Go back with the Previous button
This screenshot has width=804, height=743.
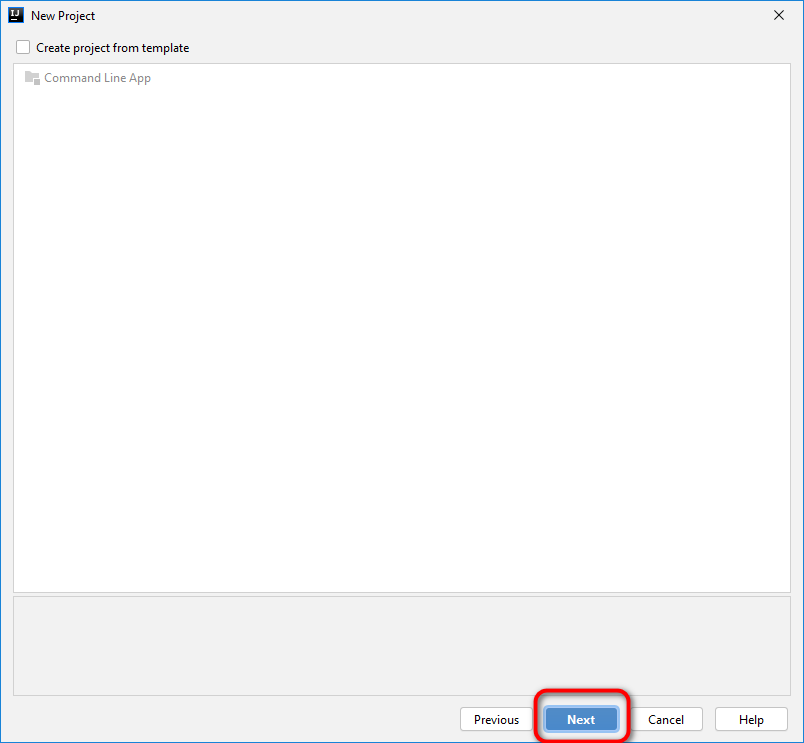click(x=496, y=719)
